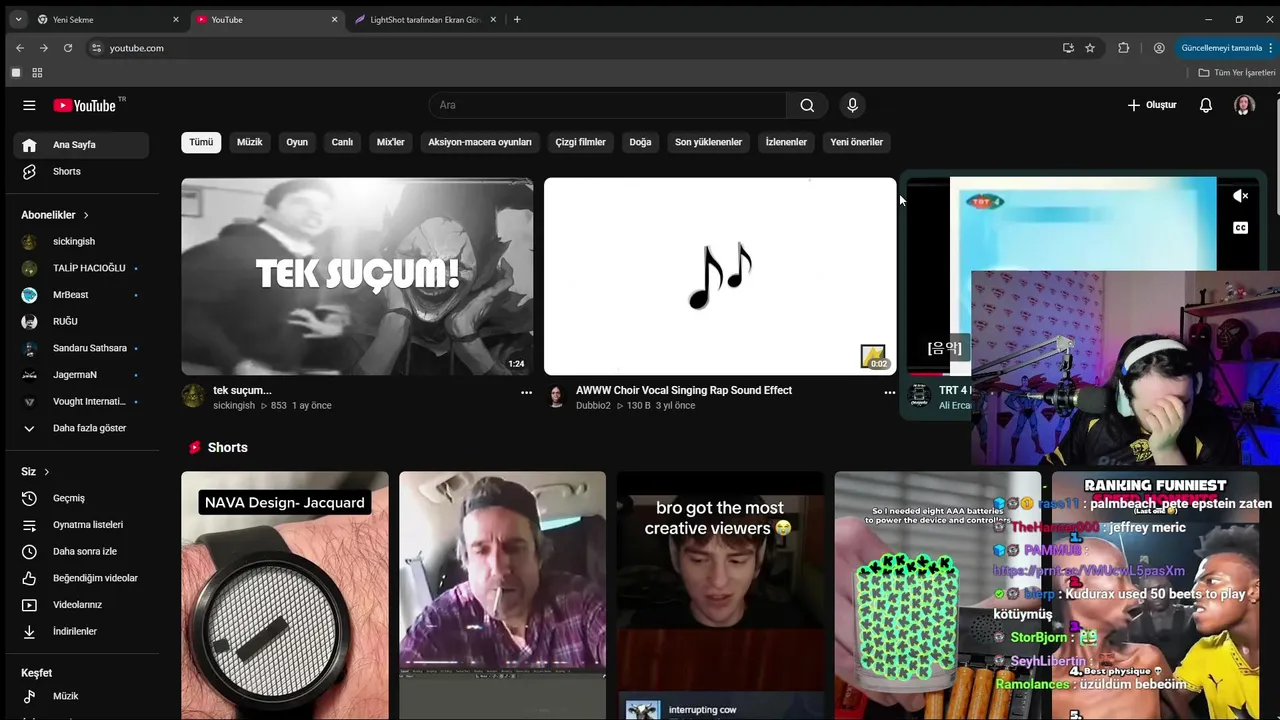The image size is (1280, 720).
Task: Play the AWWW Choir music note thumbnail
Action: click(x=720, y=276)
